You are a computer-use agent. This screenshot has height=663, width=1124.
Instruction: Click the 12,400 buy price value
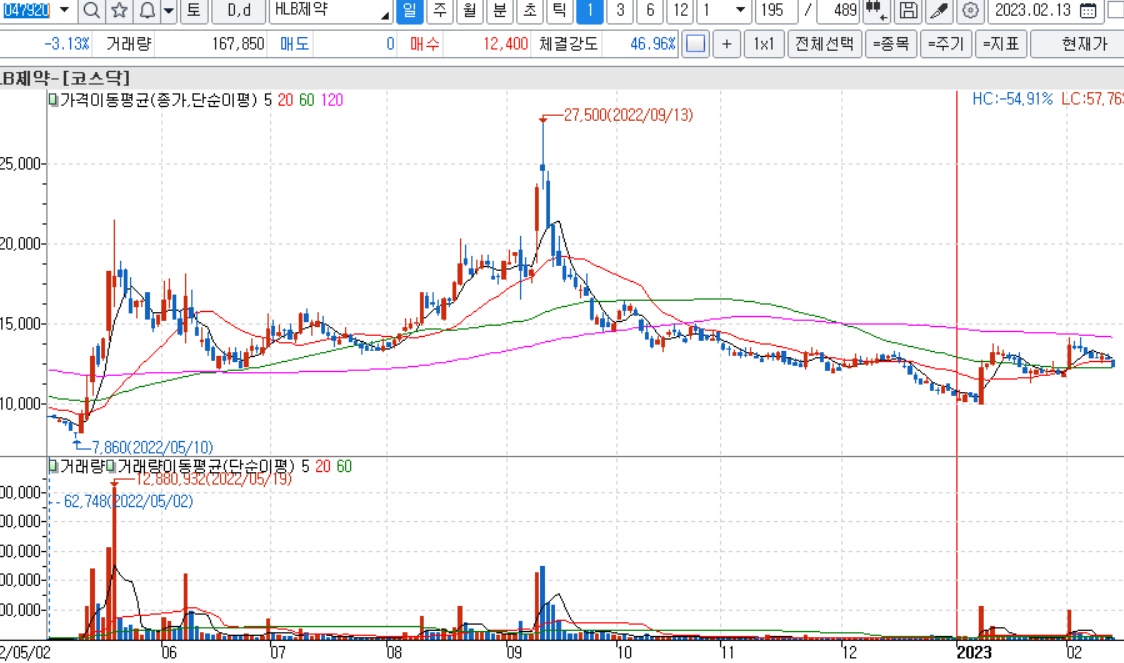point(505,44)
